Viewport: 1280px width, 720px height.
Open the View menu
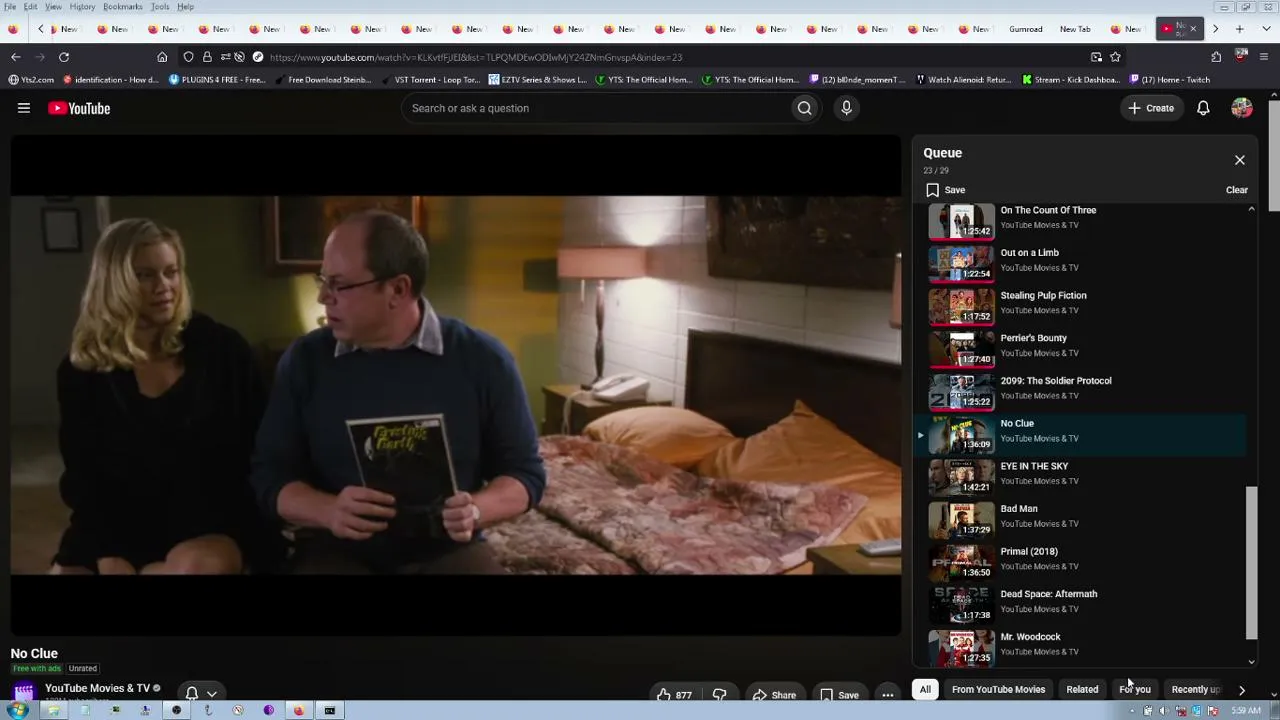click(53, 7)
